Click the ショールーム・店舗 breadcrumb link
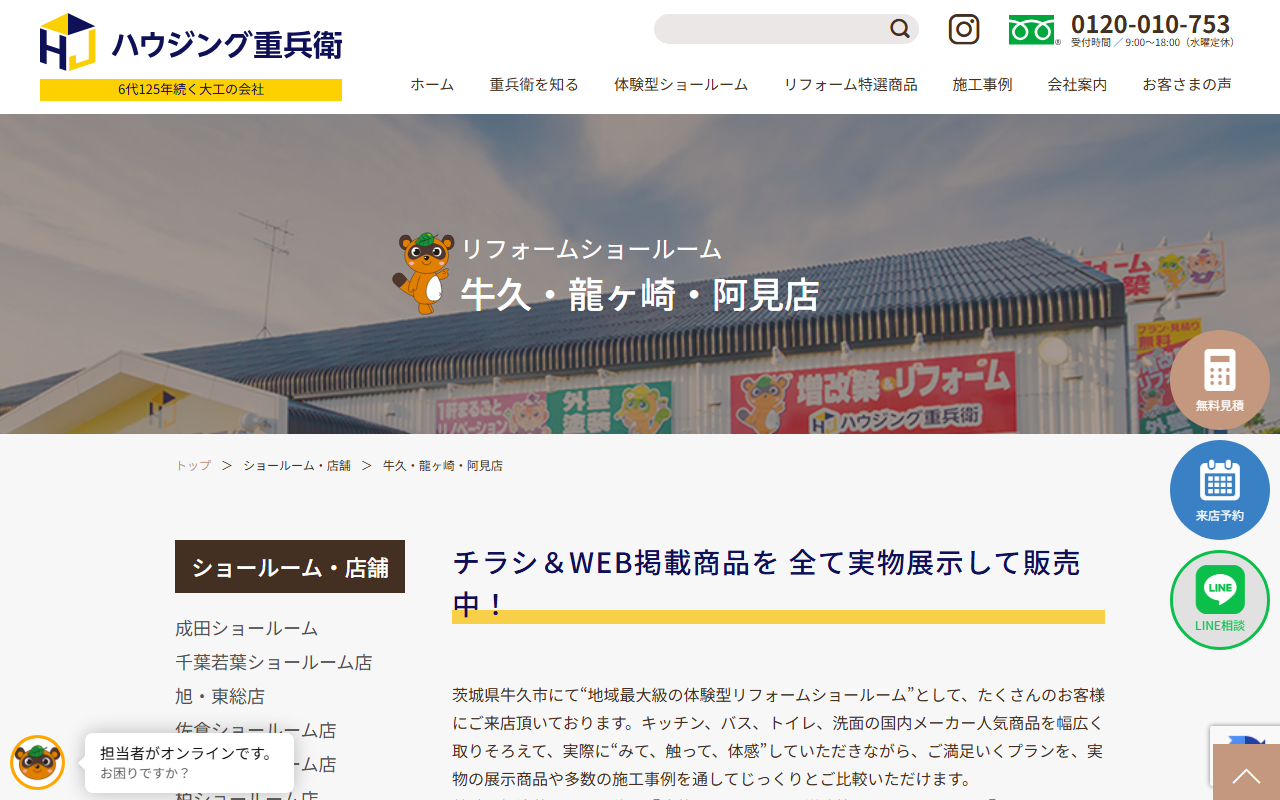 (297, 466)
